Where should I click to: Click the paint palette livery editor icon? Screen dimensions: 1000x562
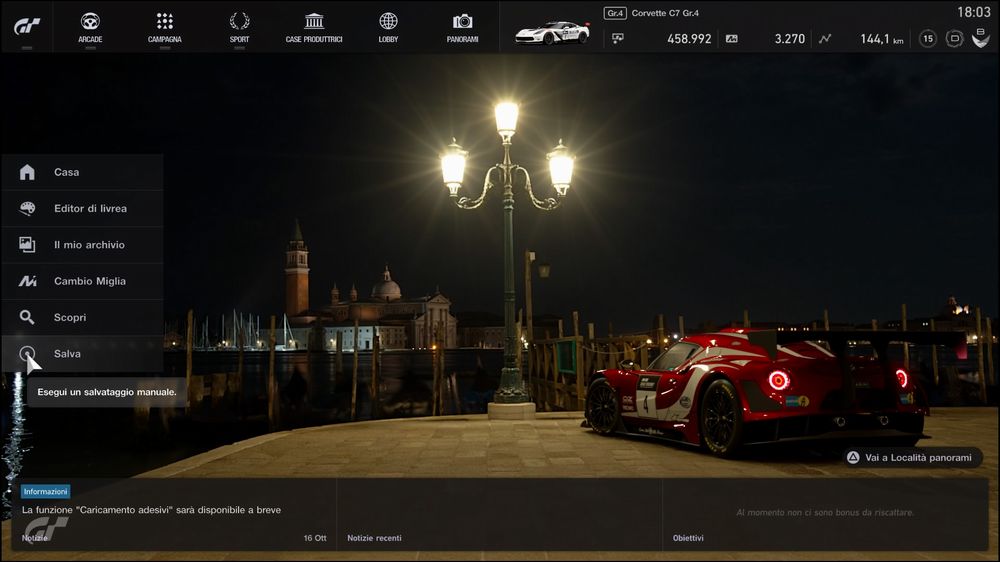27,209
